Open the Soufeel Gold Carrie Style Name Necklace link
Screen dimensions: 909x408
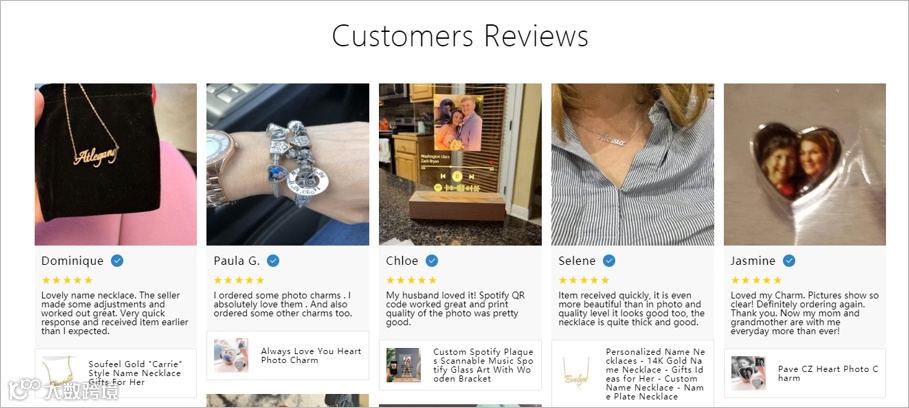(135, 373)
